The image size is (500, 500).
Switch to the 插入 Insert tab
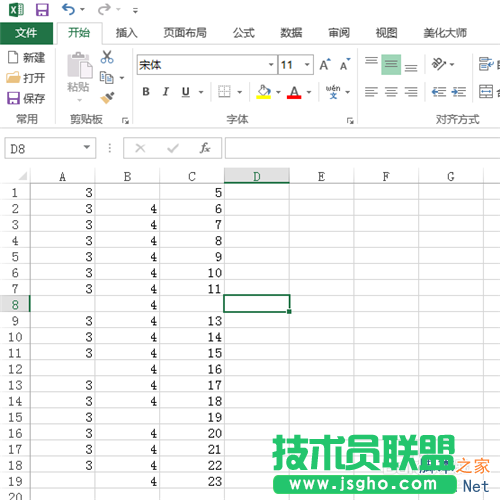pos(126,33)
